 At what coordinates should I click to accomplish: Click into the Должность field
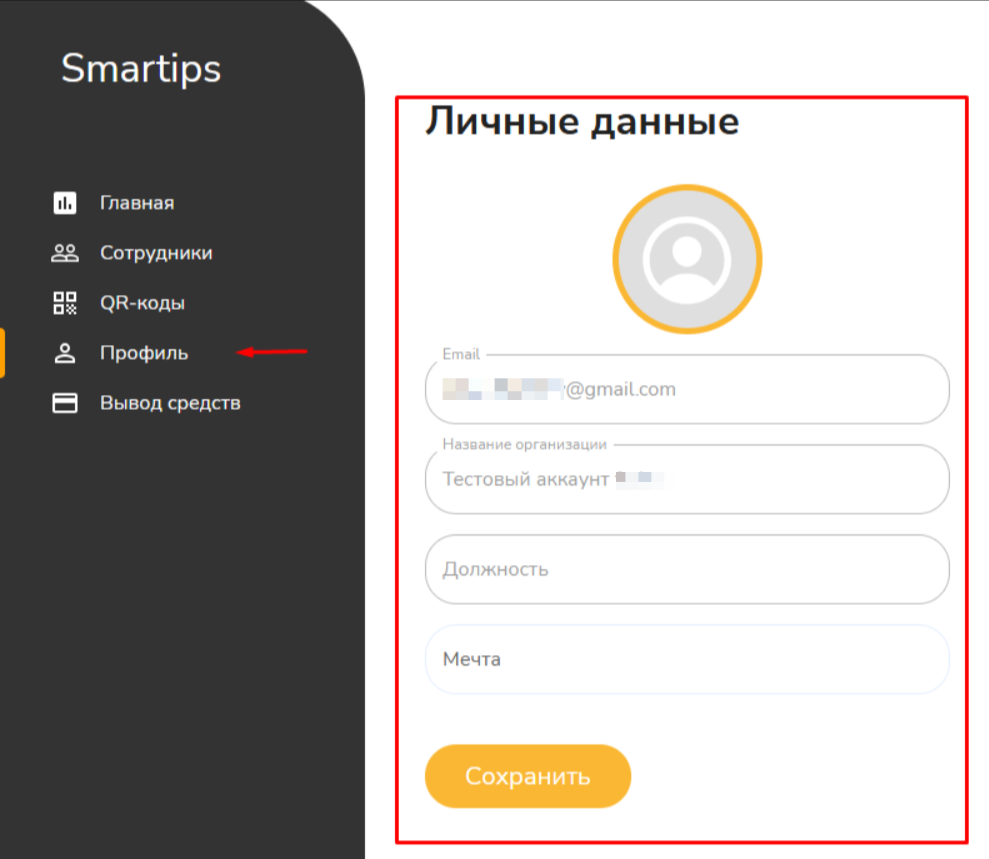click(x=687, y=570)
